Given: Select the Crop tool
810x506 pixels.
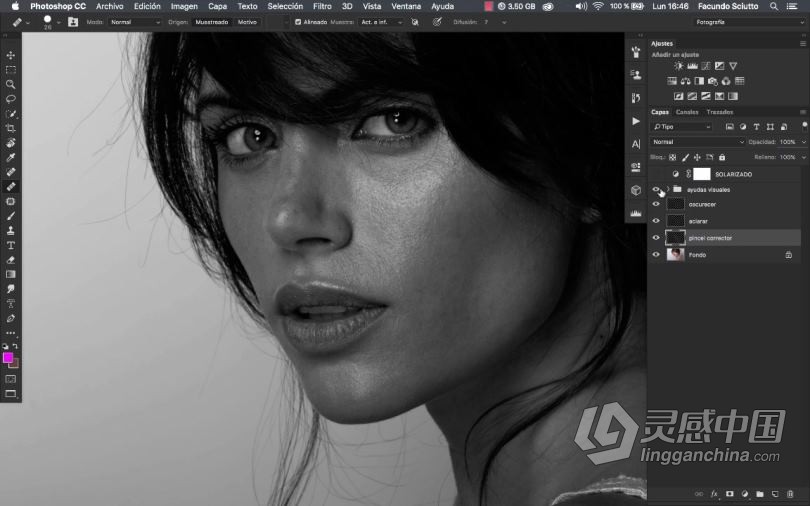Looking at the screenshot, I should pyautogui.click(x=10, y=128).
